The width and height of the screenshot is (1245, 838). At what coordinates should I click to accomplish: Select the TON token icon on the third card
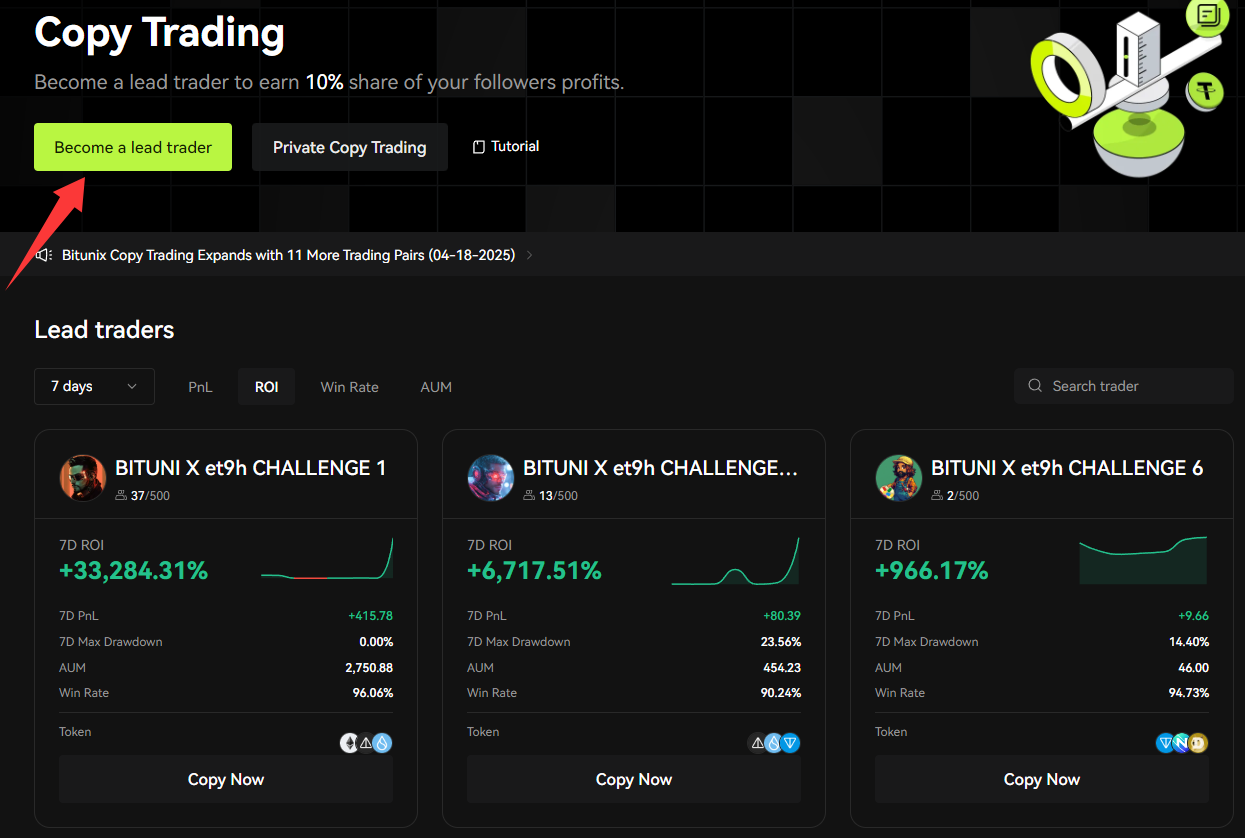[x=1165, y=743]
